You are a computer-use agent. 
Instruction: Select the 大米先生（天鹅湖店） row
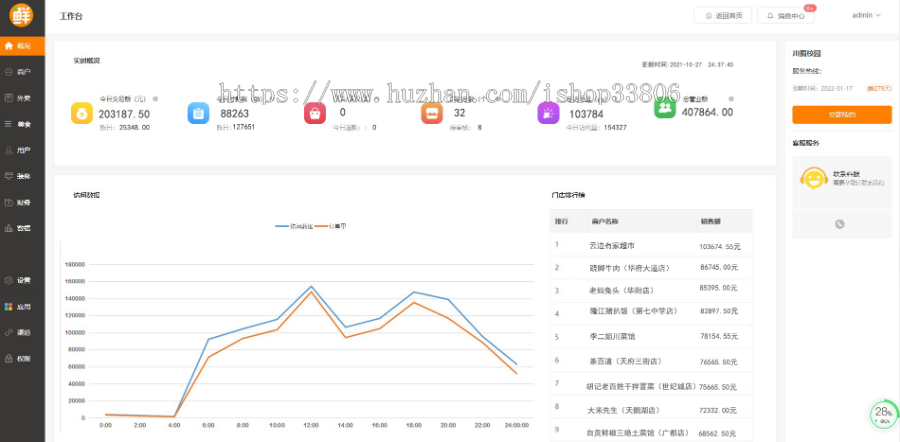651,407
